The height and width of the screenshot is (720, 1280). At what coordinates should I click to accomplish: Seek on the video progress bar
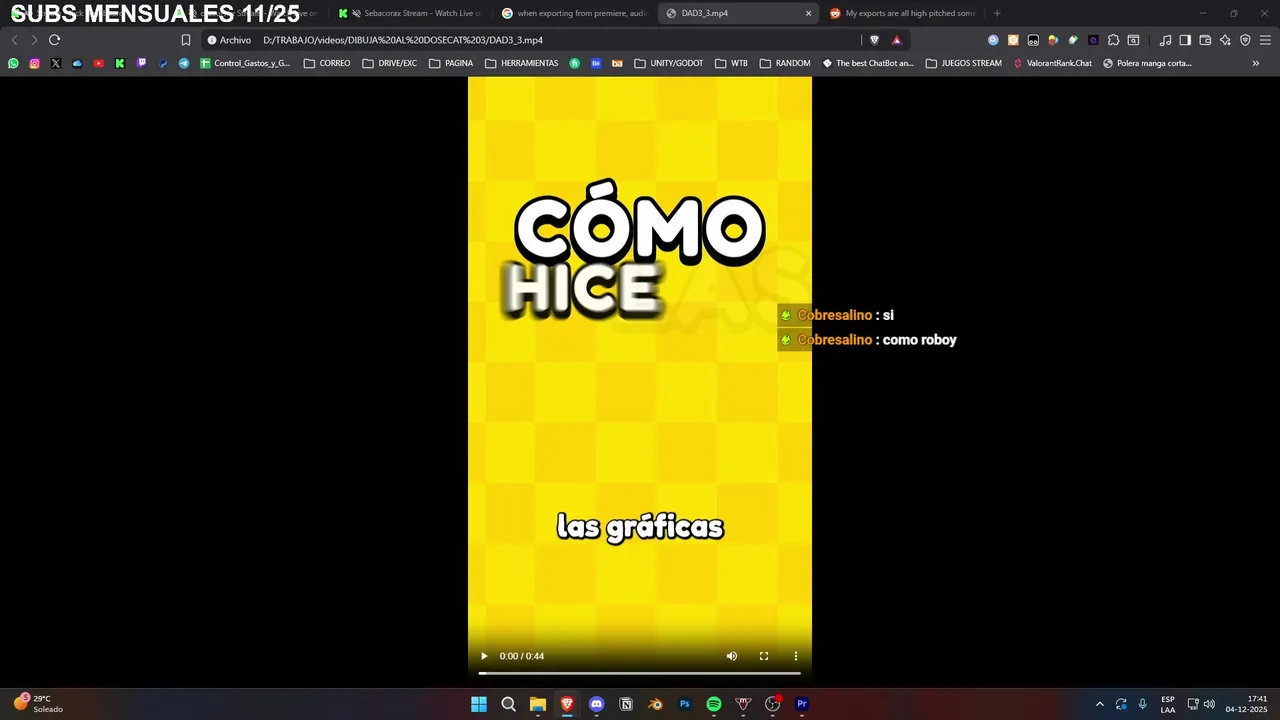pos(640,673)
